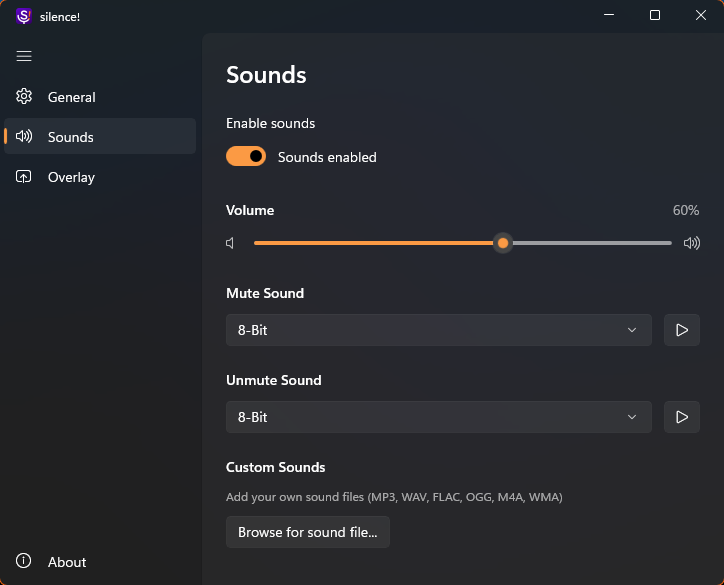Click the supported formats description text

[394, 497]
